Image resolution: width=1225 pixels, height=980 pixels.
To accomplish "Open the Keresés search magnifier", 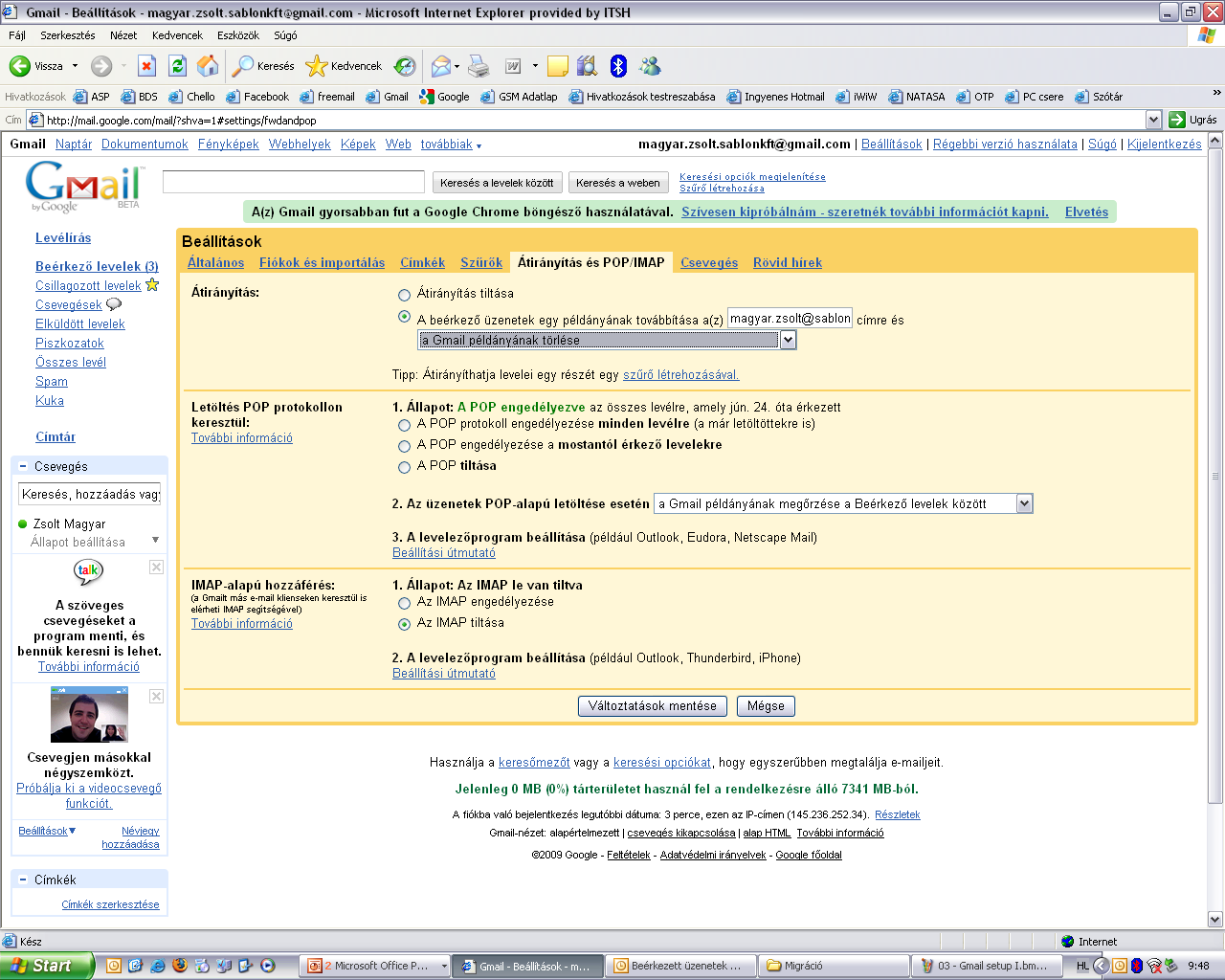I will pyautogui.click(x=244, y=66).
